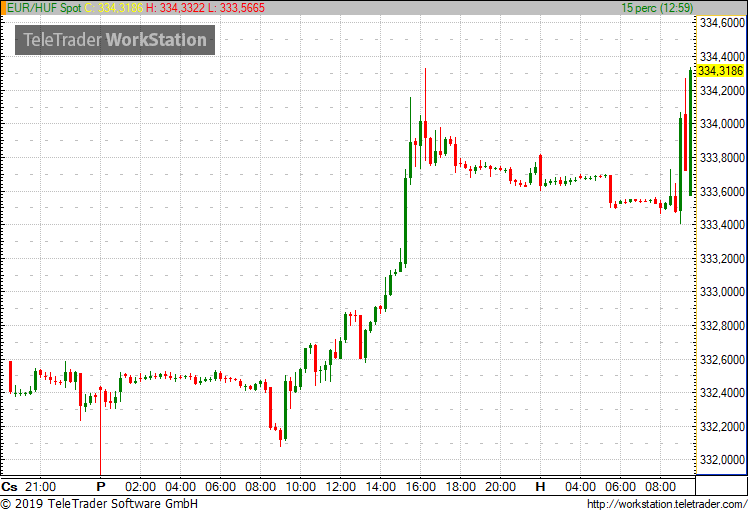The width and height of the screenshot is (748, 513).
Task: Click the 10:00 time axis label
Action: coord(301,487)
